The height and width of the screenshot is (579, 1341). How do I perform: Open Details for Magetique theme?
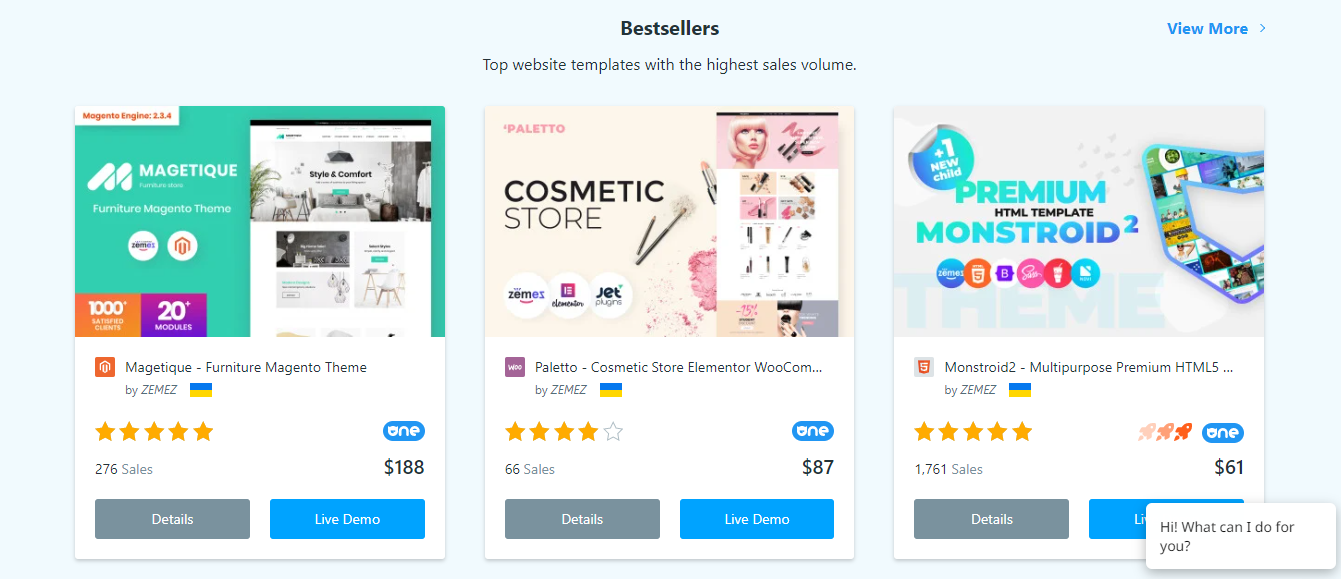tap(172, 519)
